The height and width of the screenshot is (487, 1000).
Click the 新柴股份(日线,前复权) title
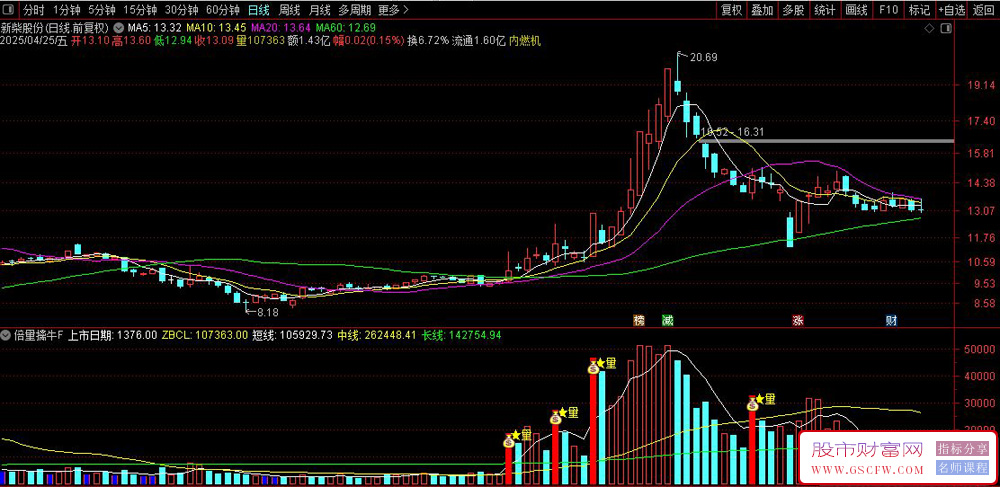(56, 28)
